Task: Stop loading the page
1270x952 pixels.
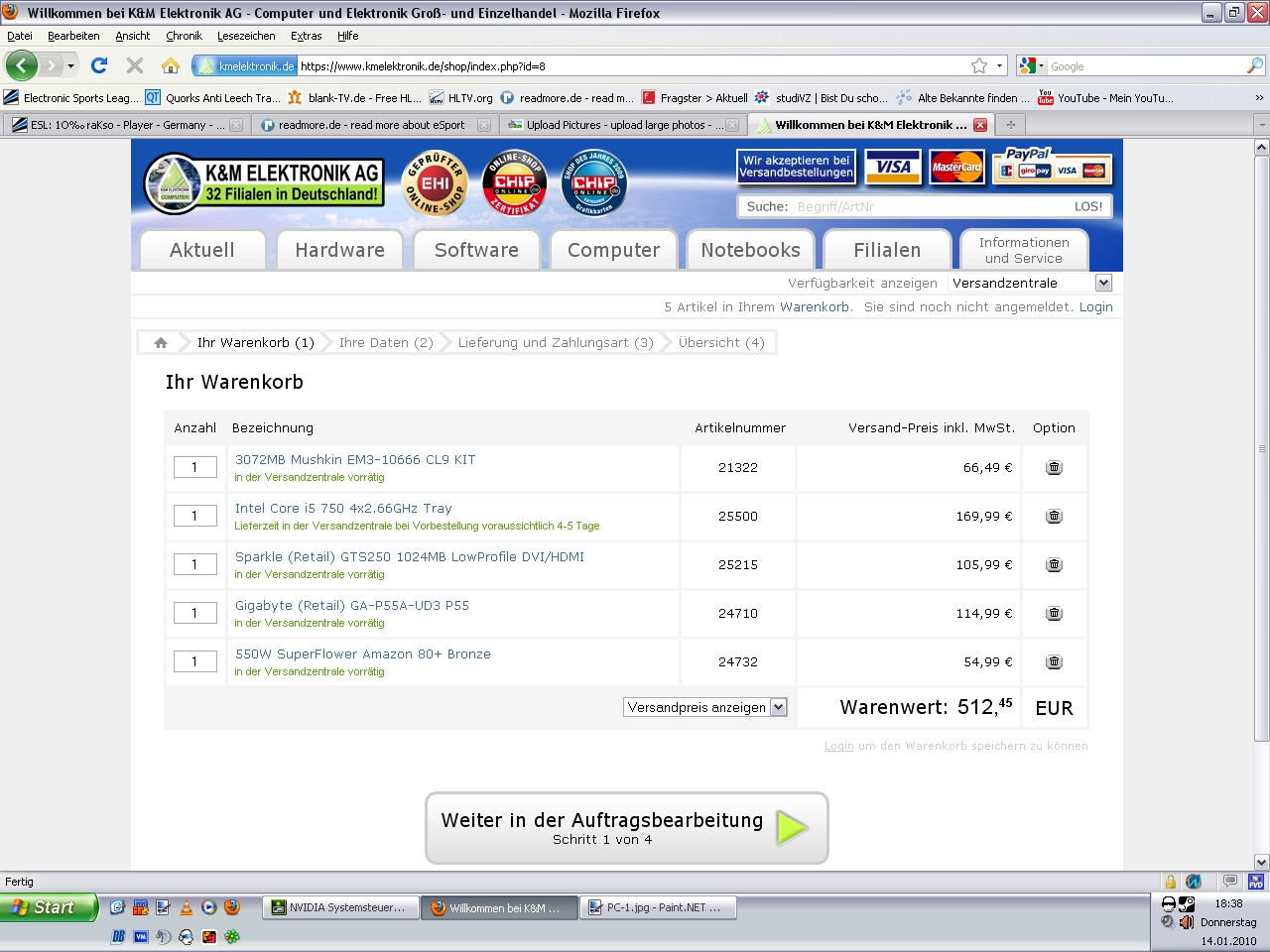Action: point(135,65)
